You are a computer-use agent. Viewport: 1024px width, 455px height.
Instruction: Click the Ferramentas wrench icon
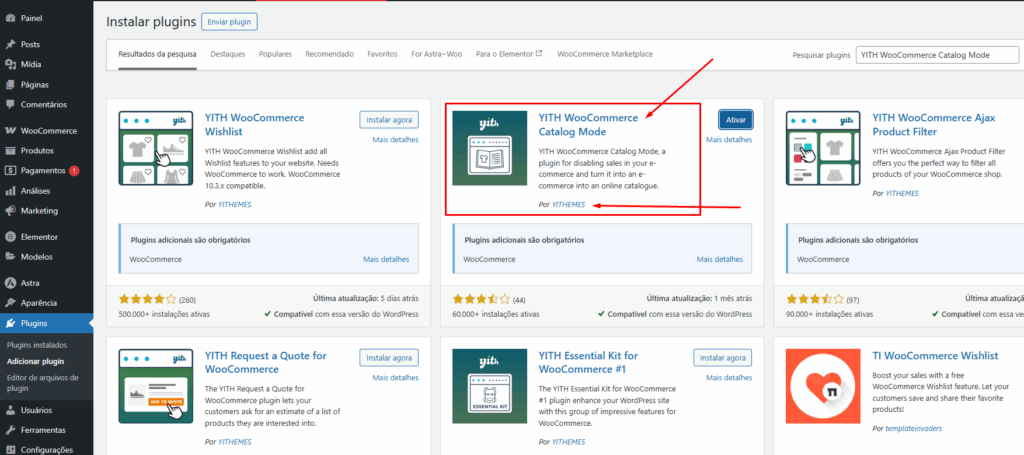click(x=10, y=430)
